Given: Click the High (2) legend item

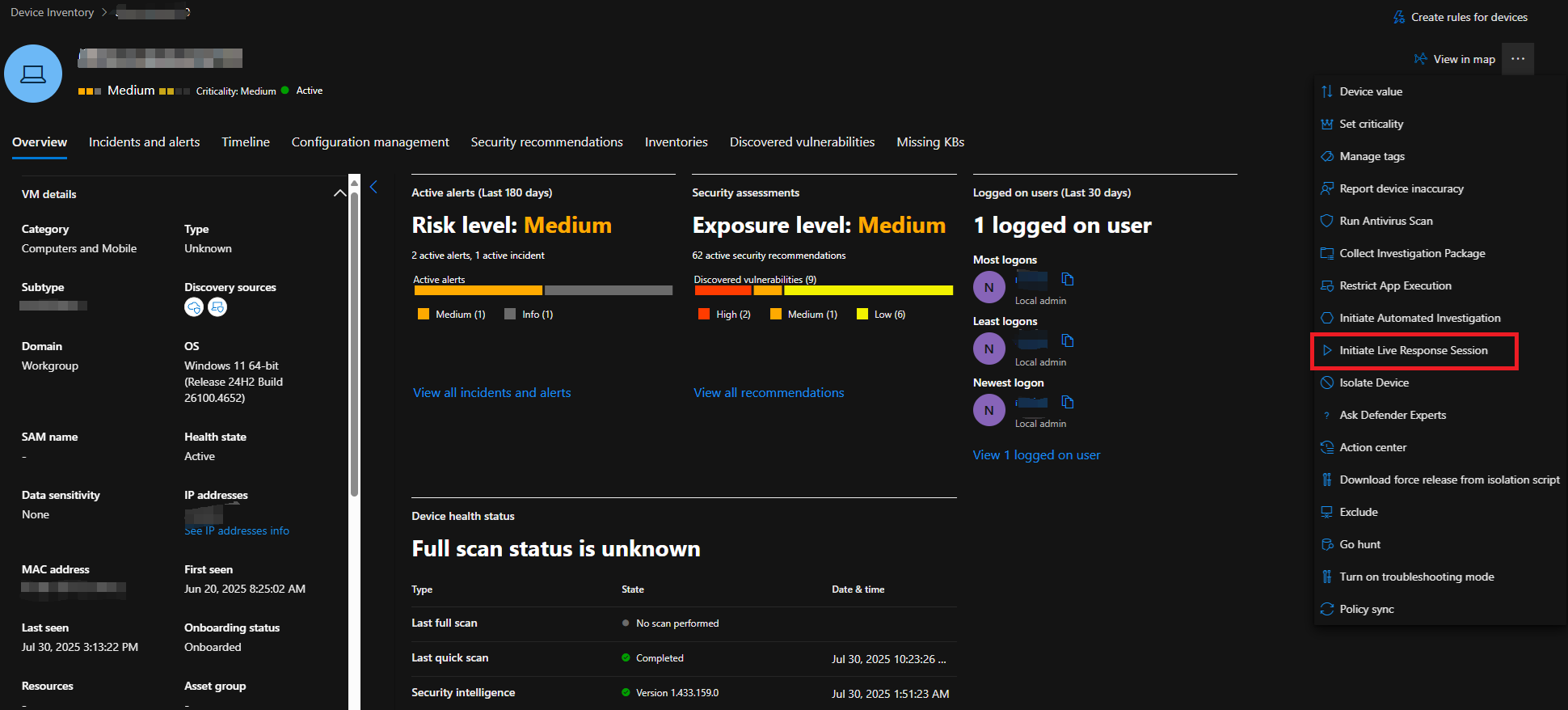Looking at the screenshot, I should click(x=725, y=315).
